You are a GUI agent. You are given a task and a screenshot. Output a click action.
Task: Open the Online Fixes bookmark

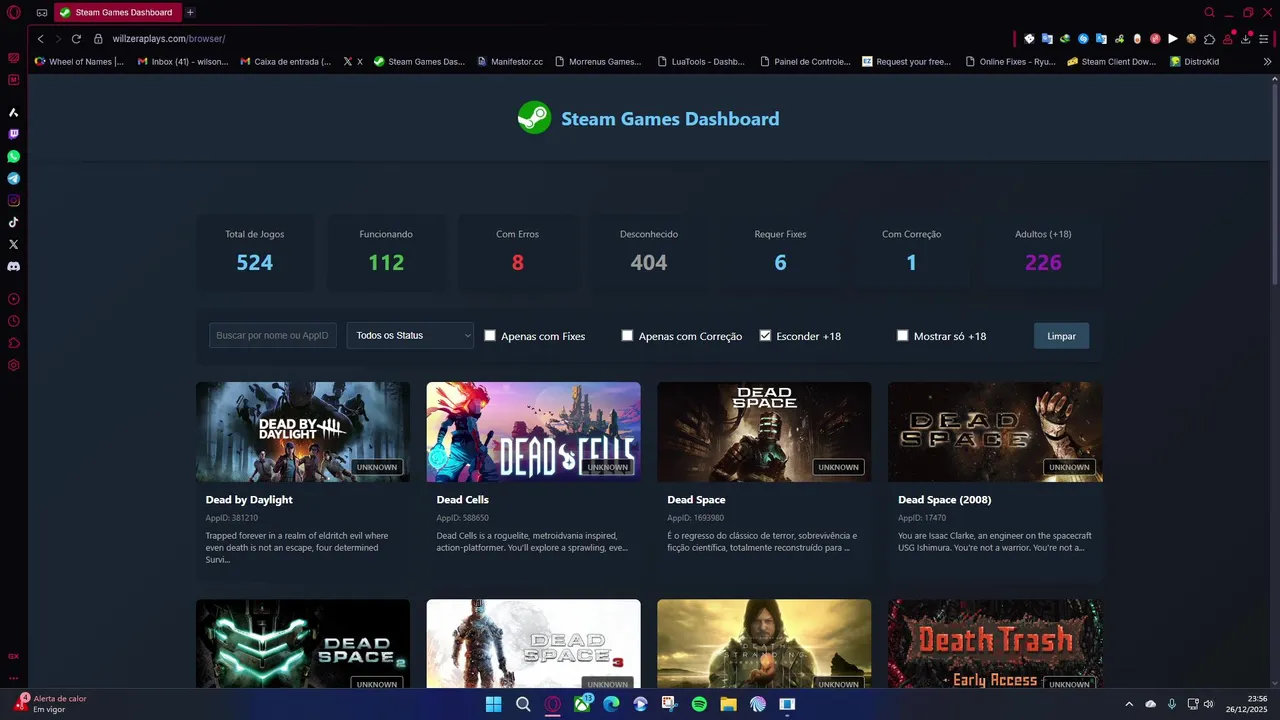1010,61
